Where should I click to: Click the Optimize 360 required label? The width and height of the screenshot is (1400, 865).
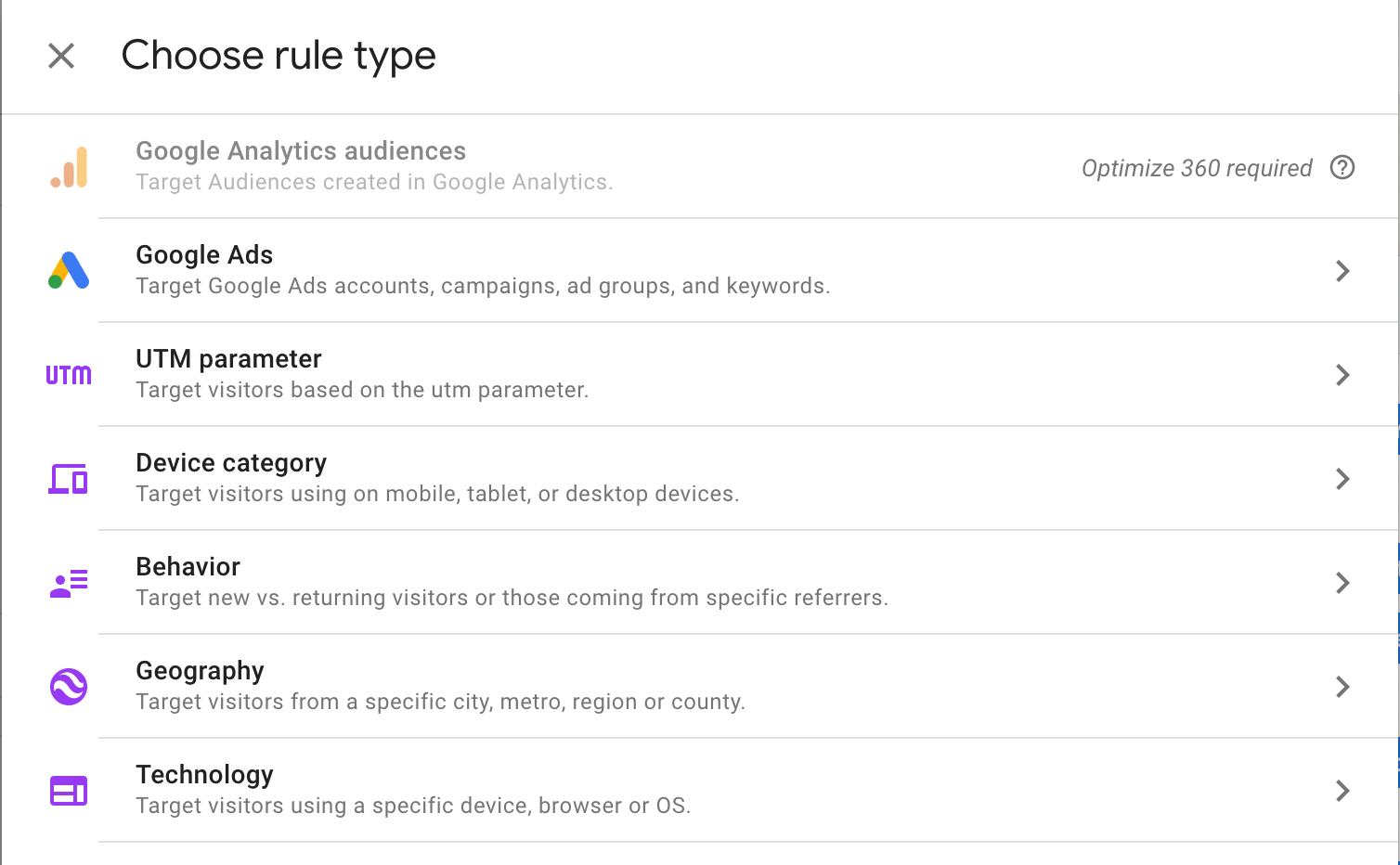click(x=1197, y=169)
